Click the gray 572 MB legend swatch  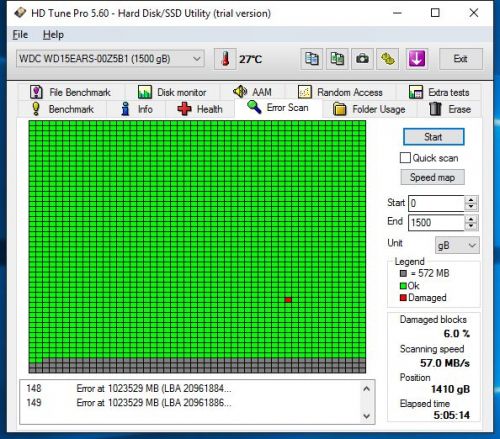[403, 273]
